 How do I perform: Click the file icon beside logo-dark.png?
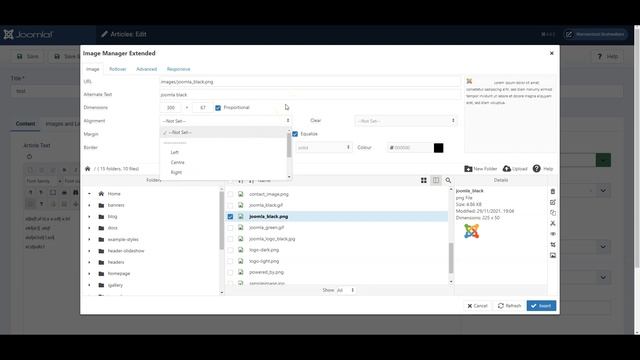(241, 250)
